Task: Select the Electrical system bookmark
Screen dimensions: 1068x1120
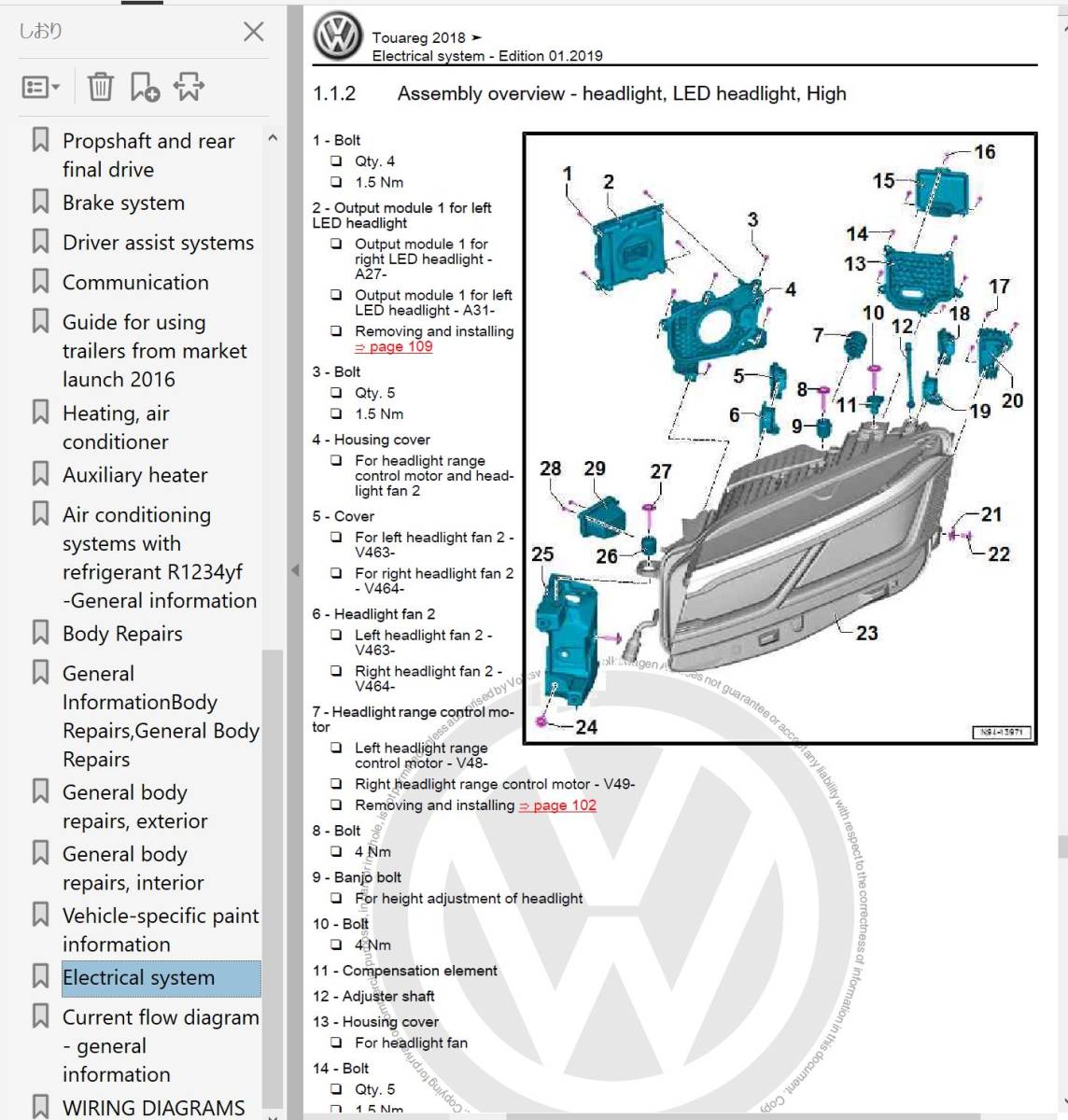Action: [x=161, y=978]
